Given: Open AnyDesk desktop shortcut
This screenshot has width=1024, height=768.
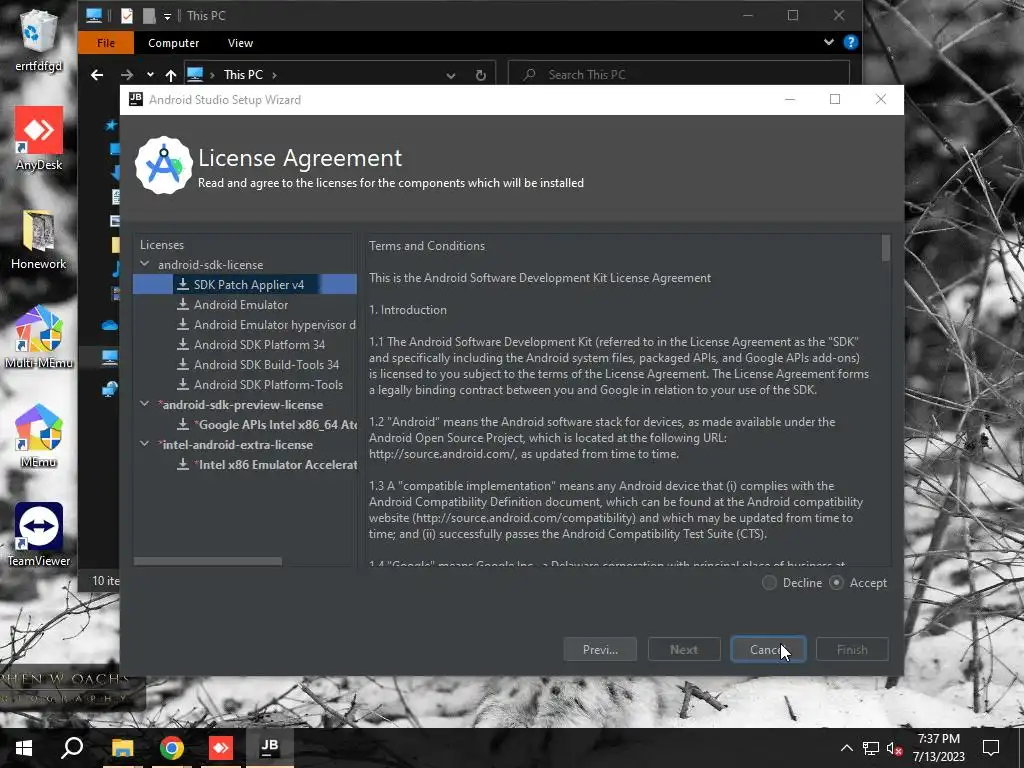Looking at the screenshot, I should (x=39, y=138).
